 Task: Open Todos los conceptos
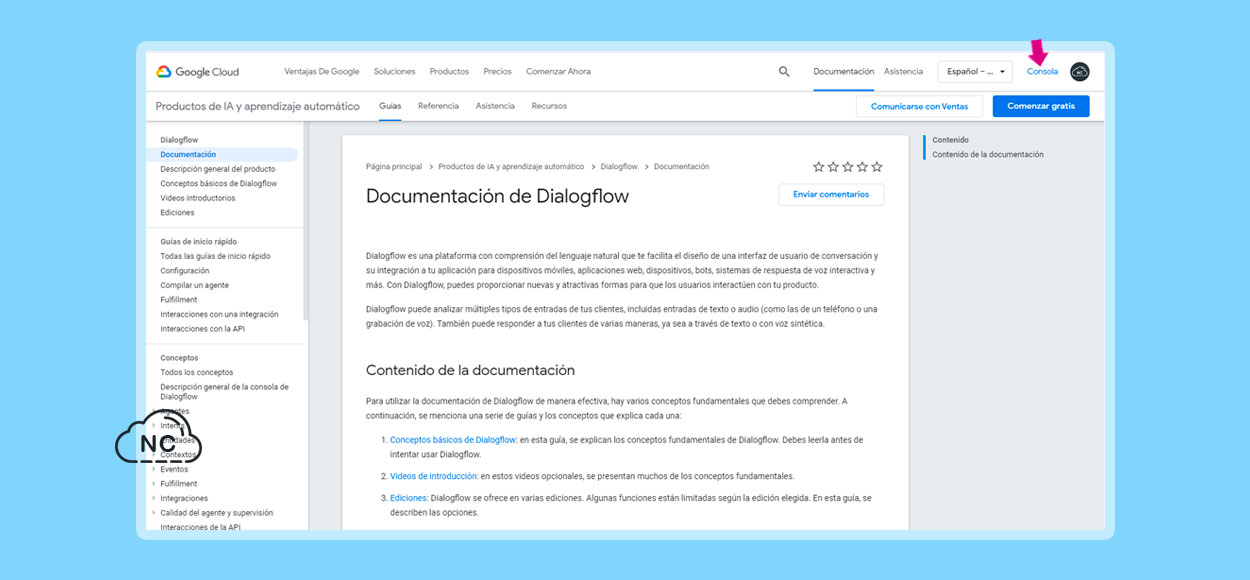(197, 372)
